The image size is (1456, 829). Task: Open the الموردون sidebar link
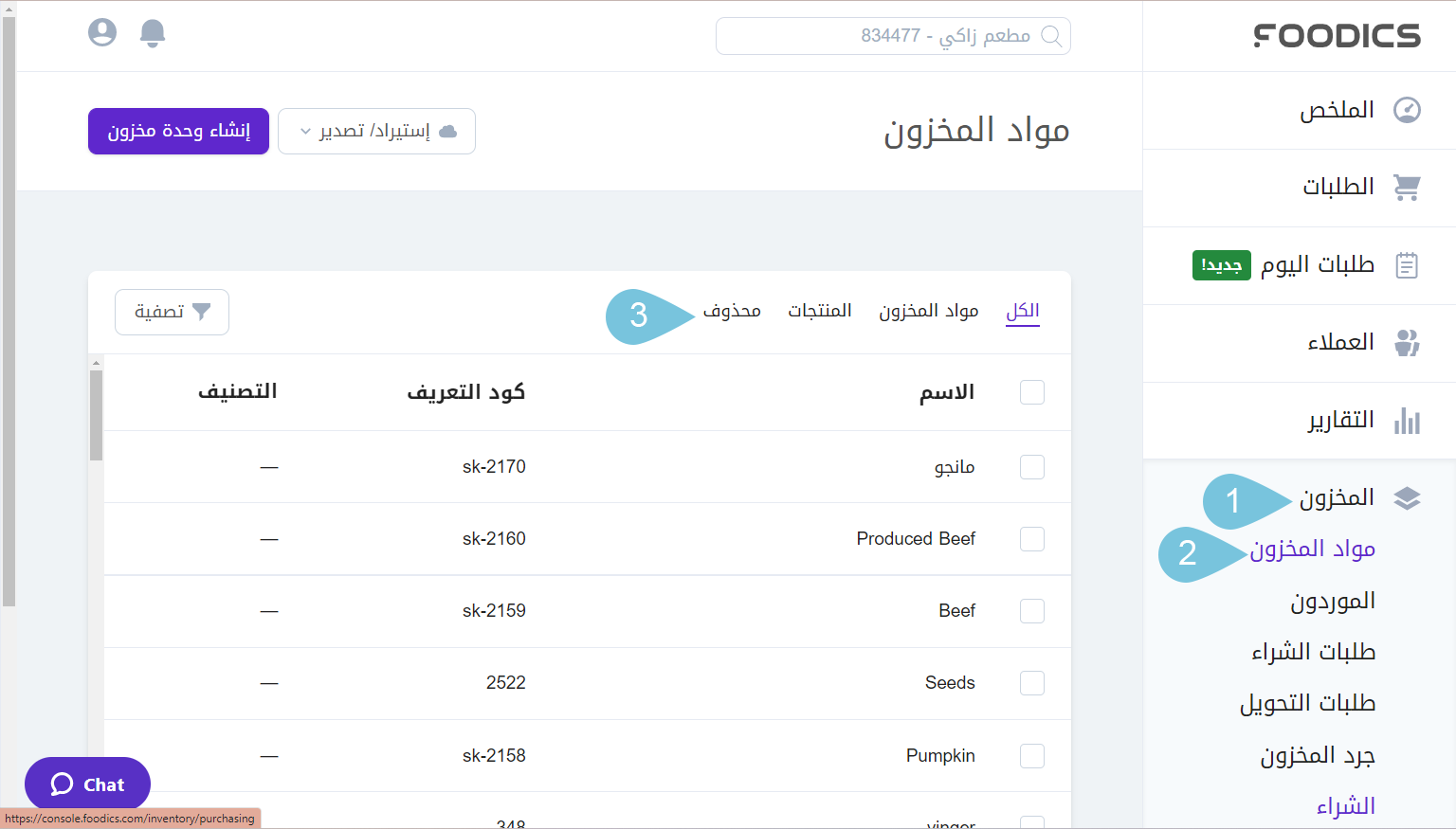click(x=1332, y=602)
